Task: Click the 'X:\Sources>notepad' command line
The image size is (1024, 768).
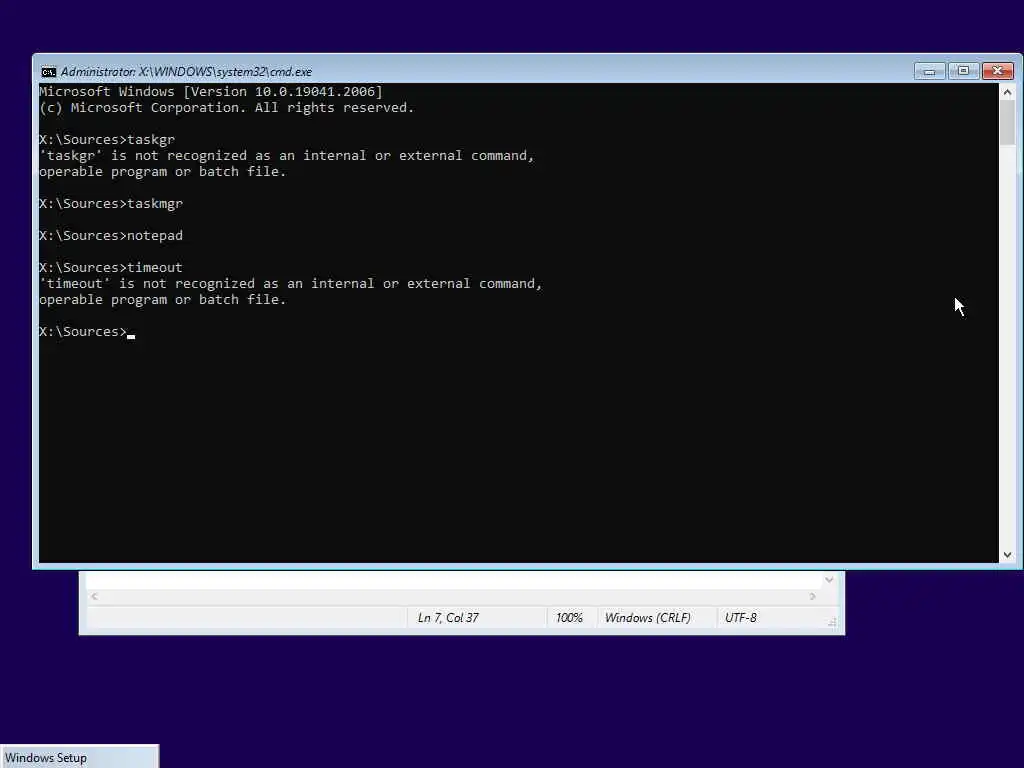Action: pyautogui.click(x=111, y=236)
